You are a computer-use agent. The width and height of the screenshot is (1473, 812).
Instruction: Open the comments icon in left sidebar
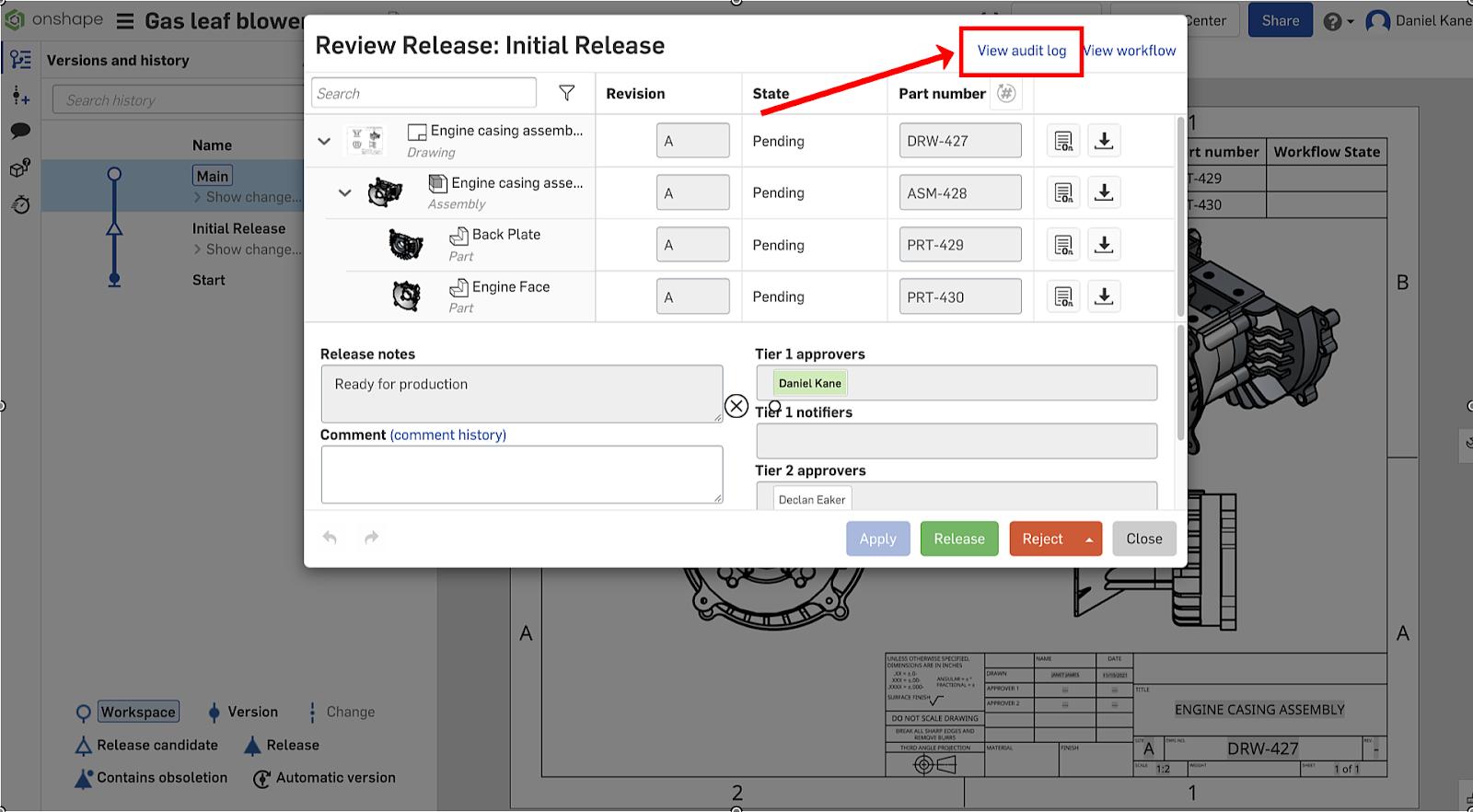(20, 131)
